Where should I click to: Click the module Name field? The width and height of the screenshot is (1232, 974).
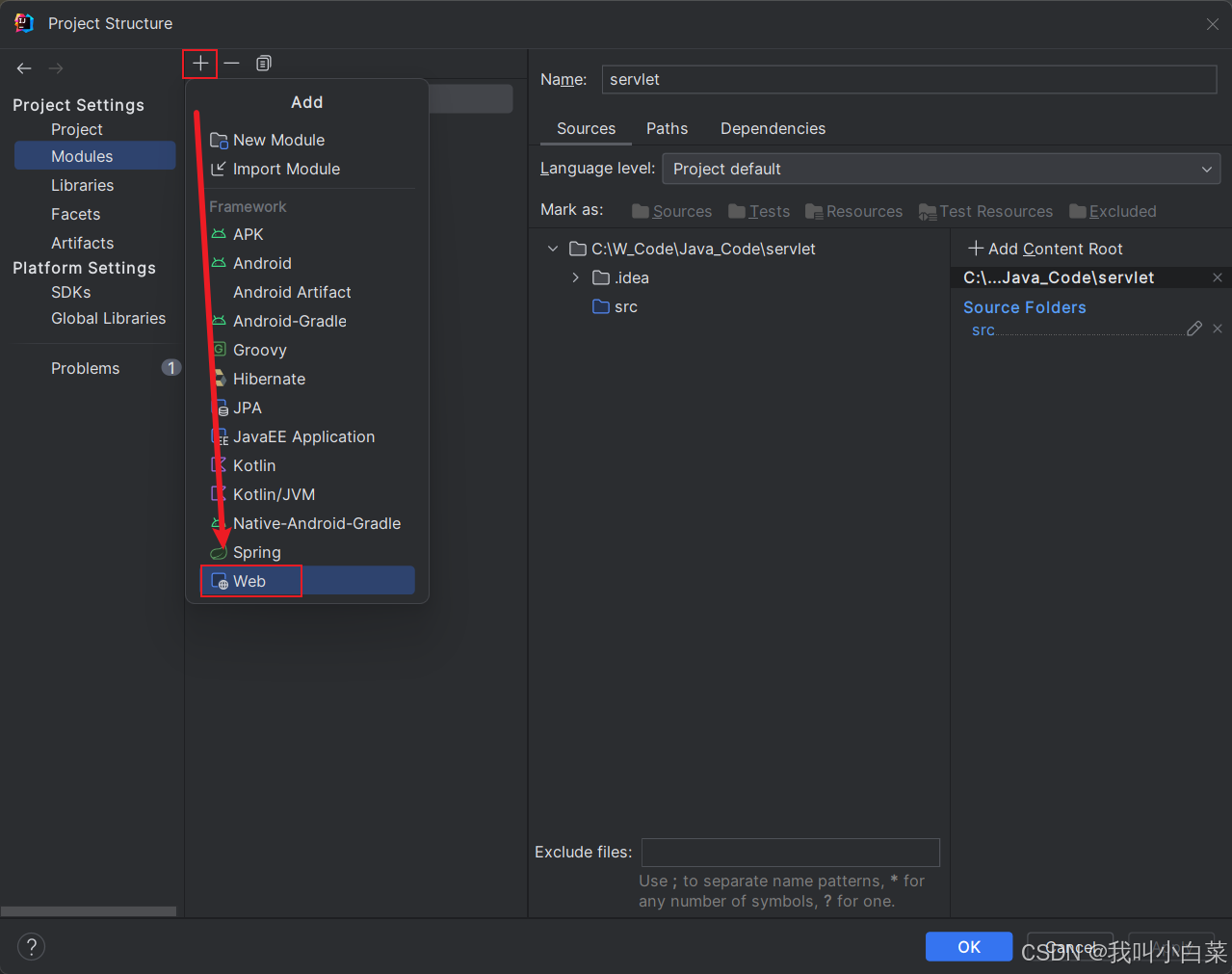click(909, 79)
